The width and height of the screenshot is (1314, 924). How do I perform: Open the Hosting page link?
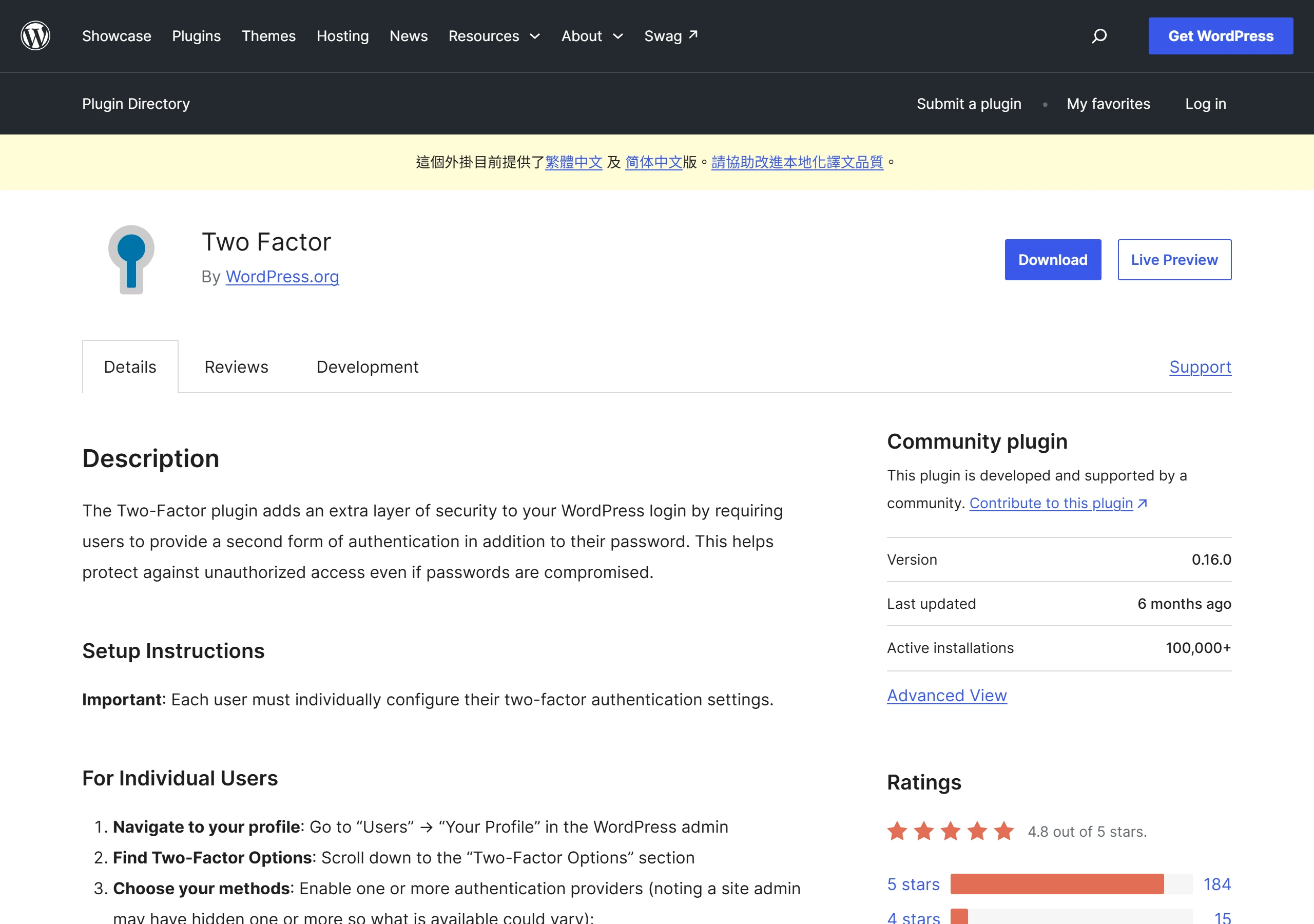343,36
